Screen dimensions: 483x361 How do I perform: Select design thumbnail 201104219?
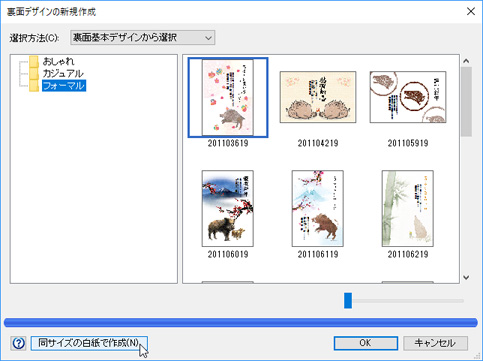pyautogui.click(x=318, y=97)
